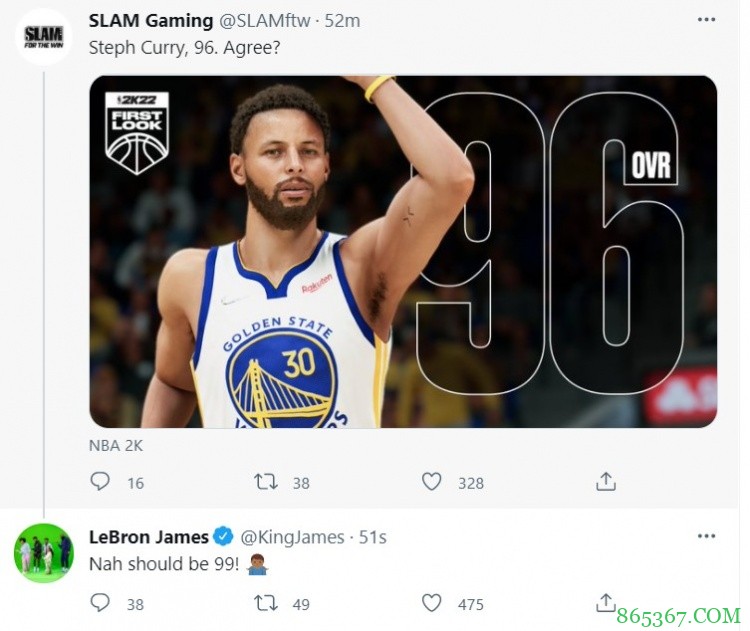Open the SLAM Gaming display name
Image resolution: width=750 pixels, height=631 pixels.
pos(151,20)
